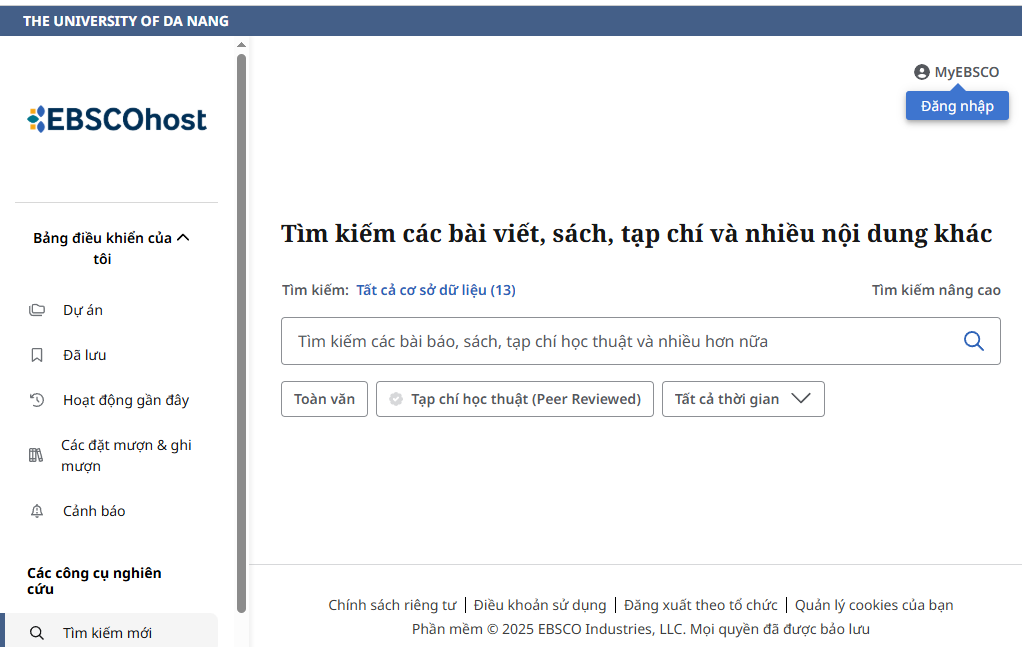The height and width of the screenshot is (647, 1022).
Task: Open Hoạt động gần đây history icon
Action: click(x=36, y=399)
